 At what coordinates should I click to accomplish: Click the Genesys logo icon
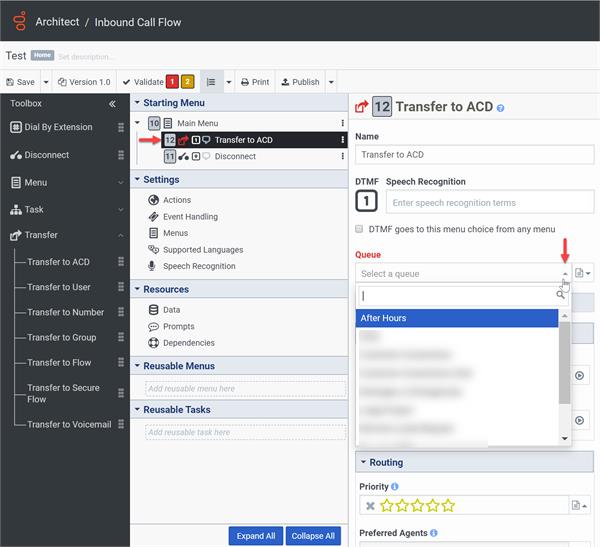click(x=20, y=21)
